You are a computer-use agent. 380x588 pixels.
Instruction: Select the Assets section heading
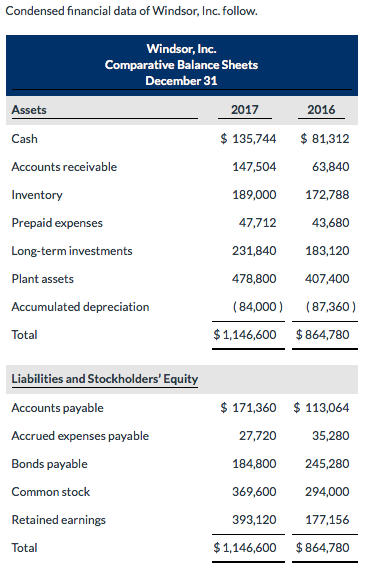click(x=29, y=110)
